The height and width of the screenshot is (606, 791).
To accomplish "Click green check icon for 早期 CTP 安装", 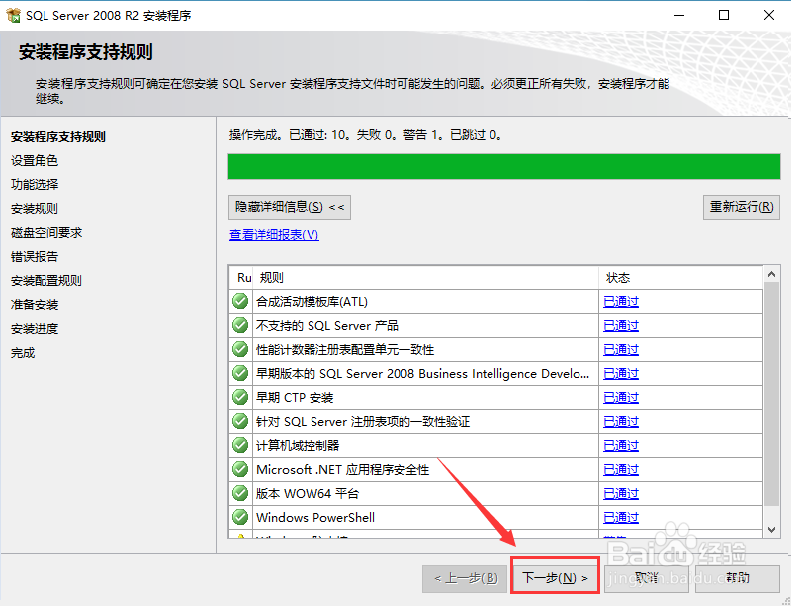I will (x=240, y=398).
